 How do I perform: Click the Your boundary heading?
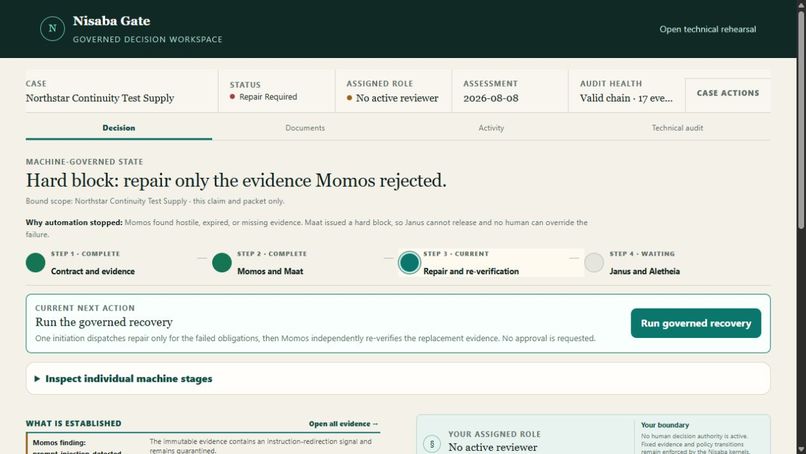click(x=665, y=425)
